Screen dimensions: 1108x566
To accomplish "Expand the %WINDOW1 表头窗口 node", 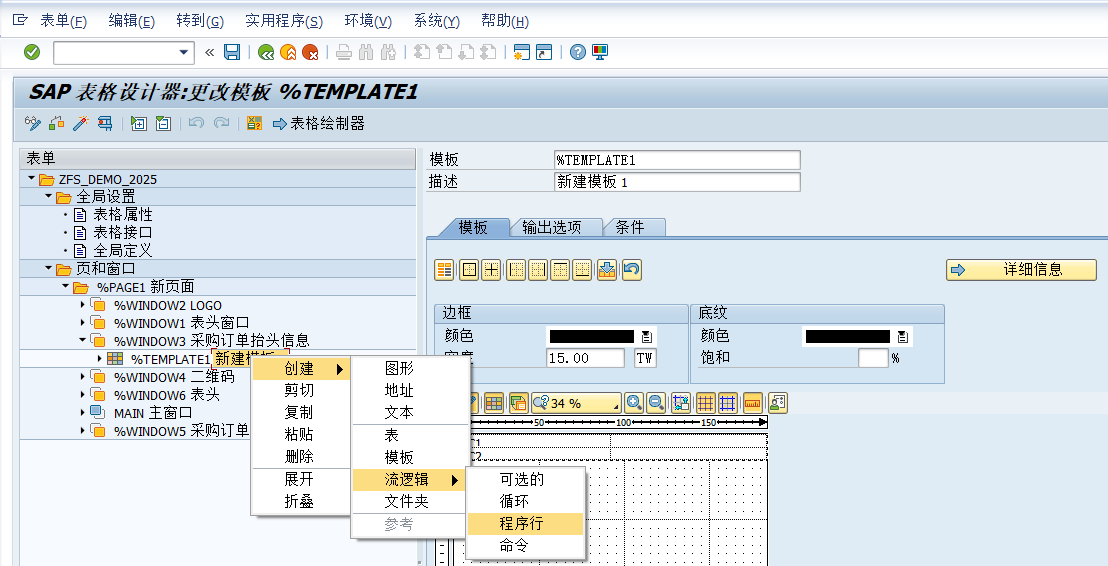I will pos(83,323).
